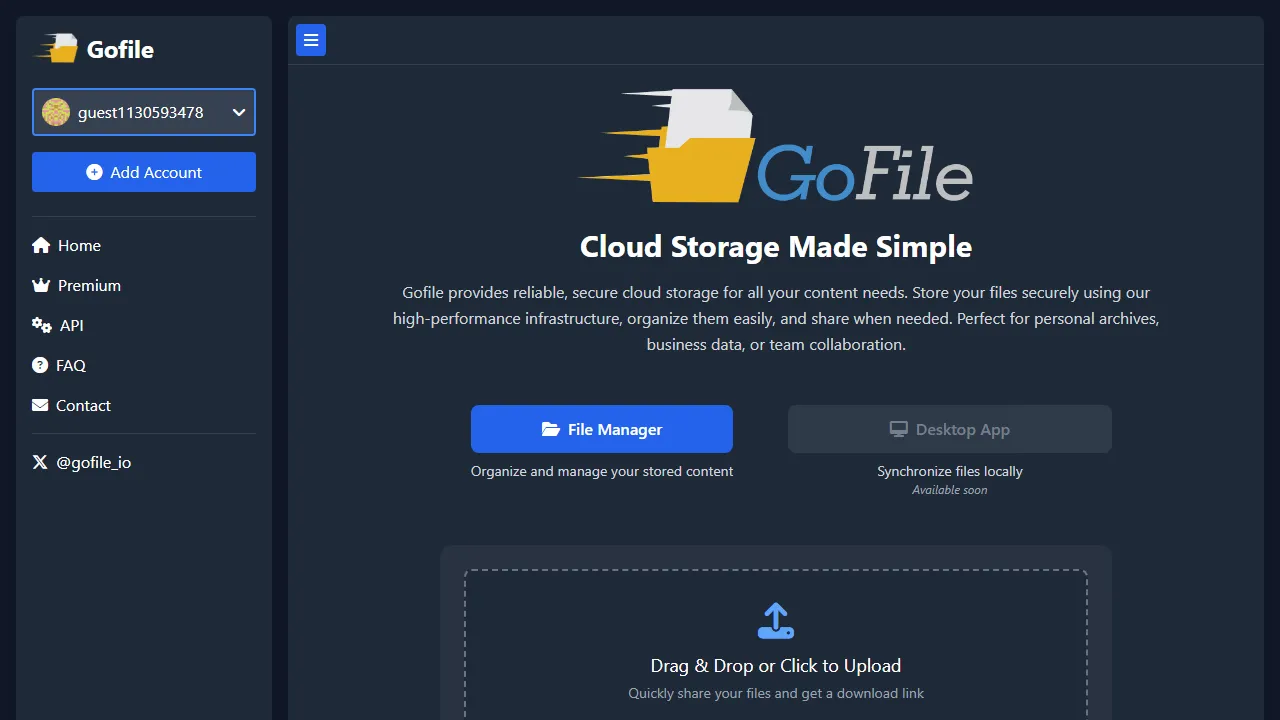Viewport: 1280px width, 720px height.
Task: Select the Contact envelope icon
Action: click(x=40, y=405)
